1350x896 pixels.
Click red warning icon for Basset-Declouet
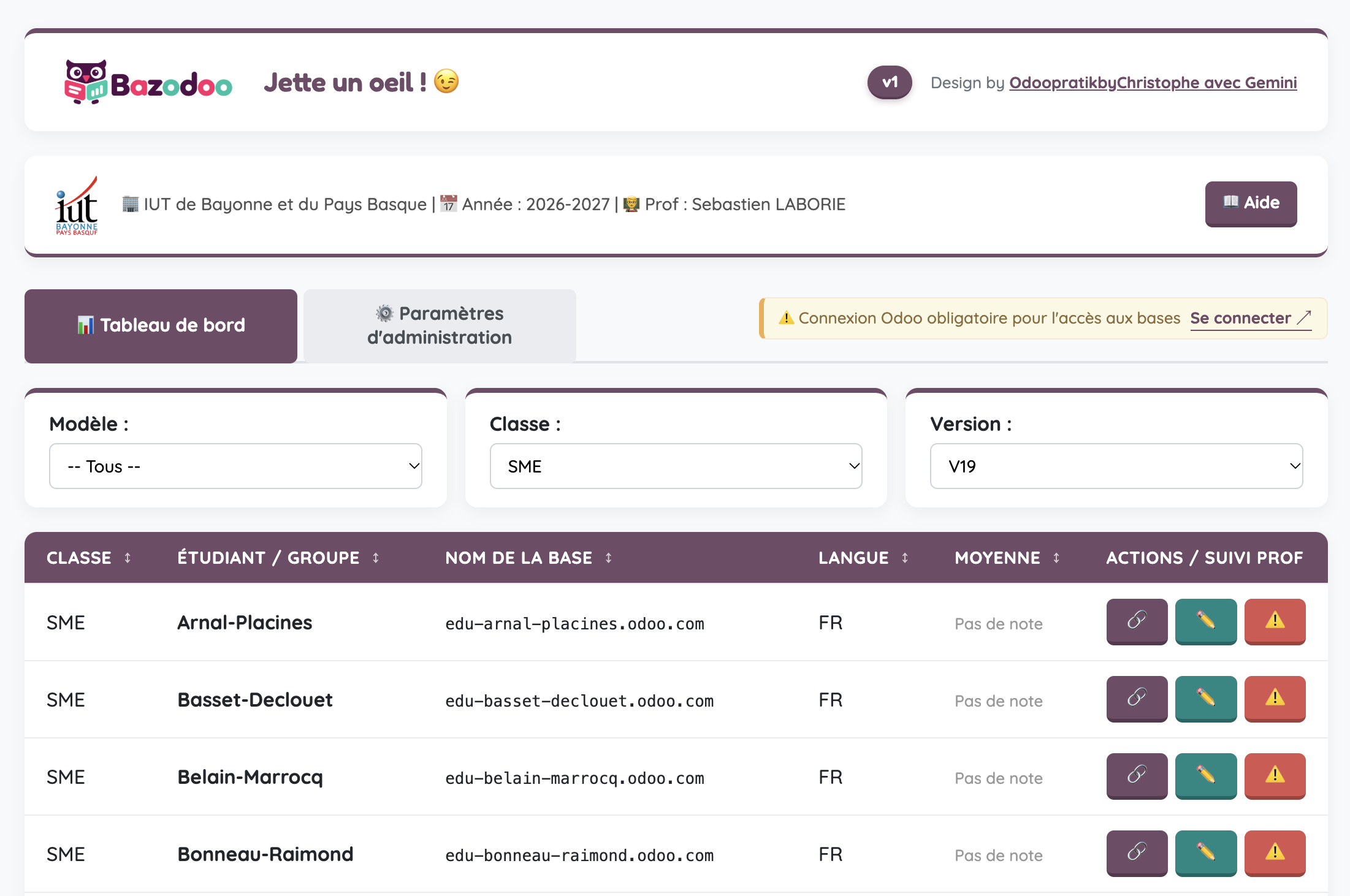1275,698
